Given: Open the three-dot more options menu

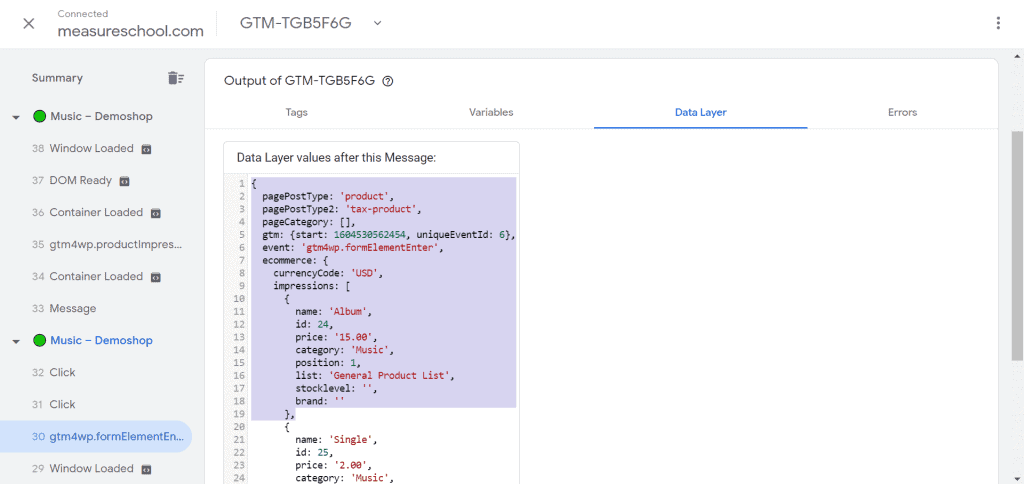Looking at the screenshot, I should (x=998, y=24).
